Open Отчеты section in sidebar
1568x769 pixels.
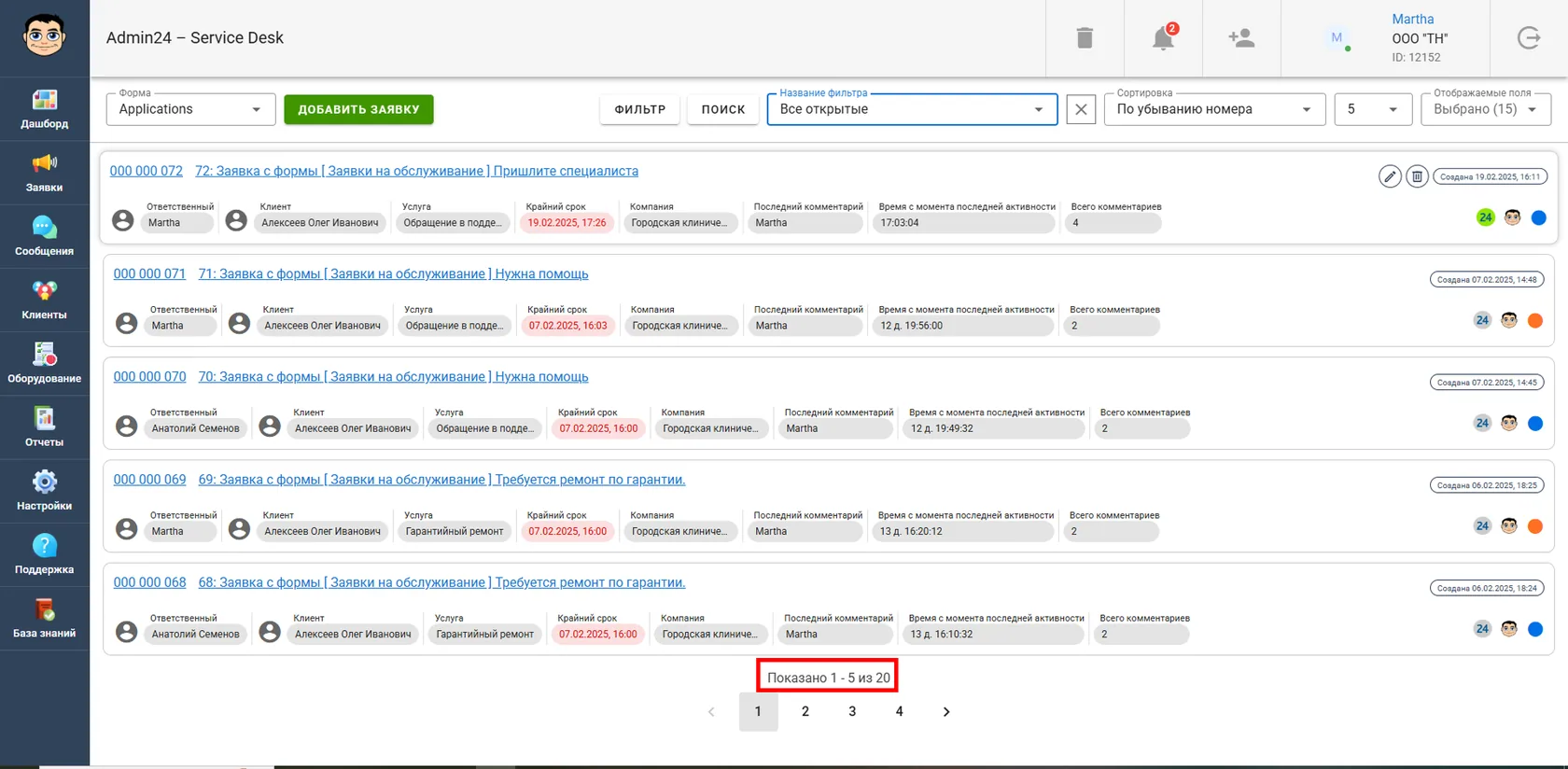[45, 427]
